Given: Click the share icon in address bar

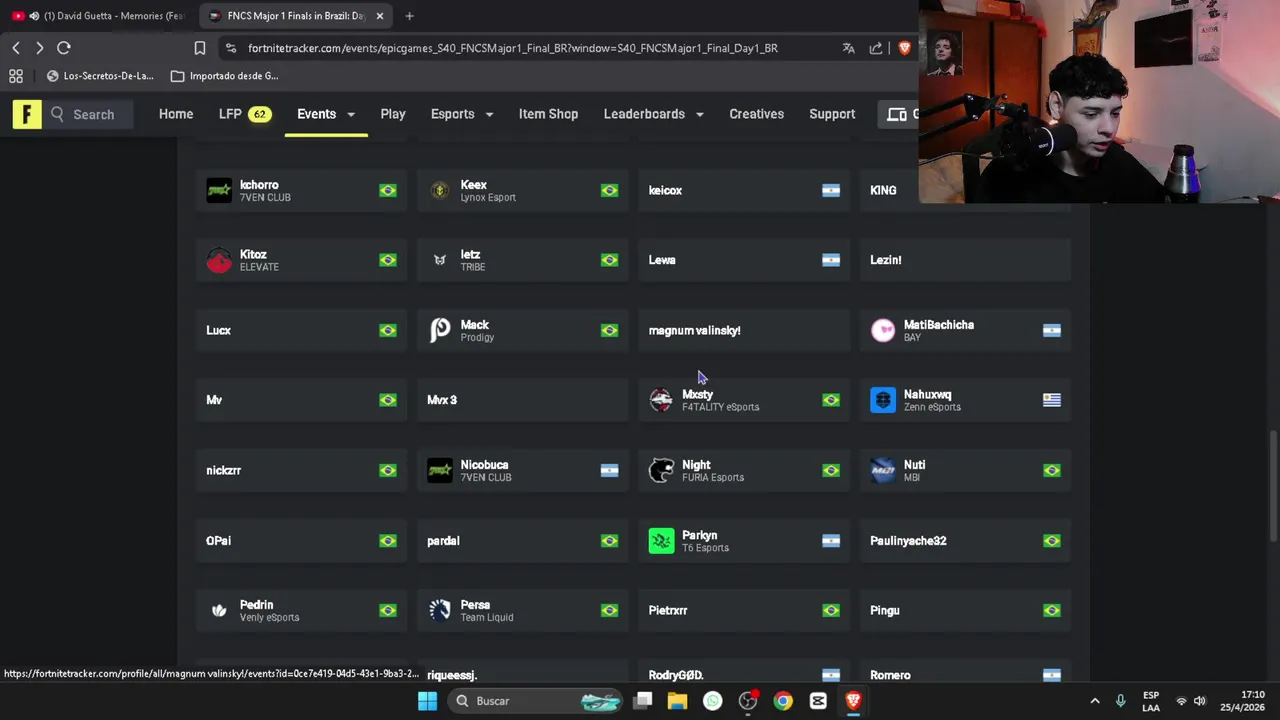Looking at the screenshot, I should point(876,48).
